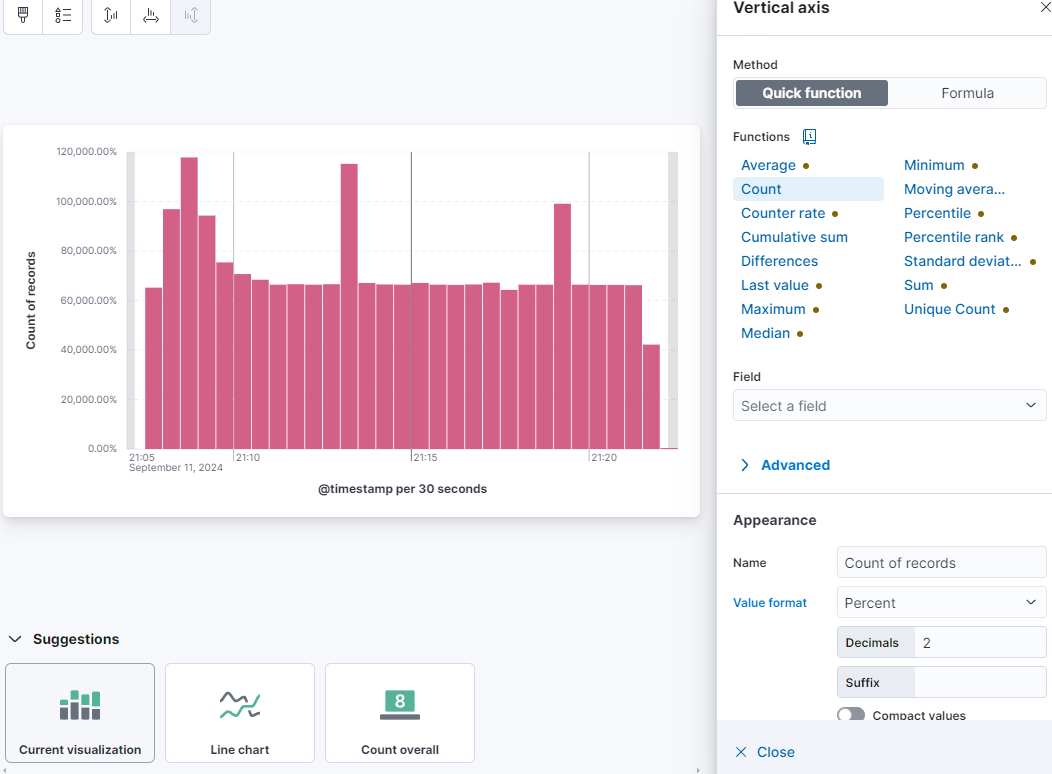
Task: Select the Unique Count function
Action: (949, 308)
